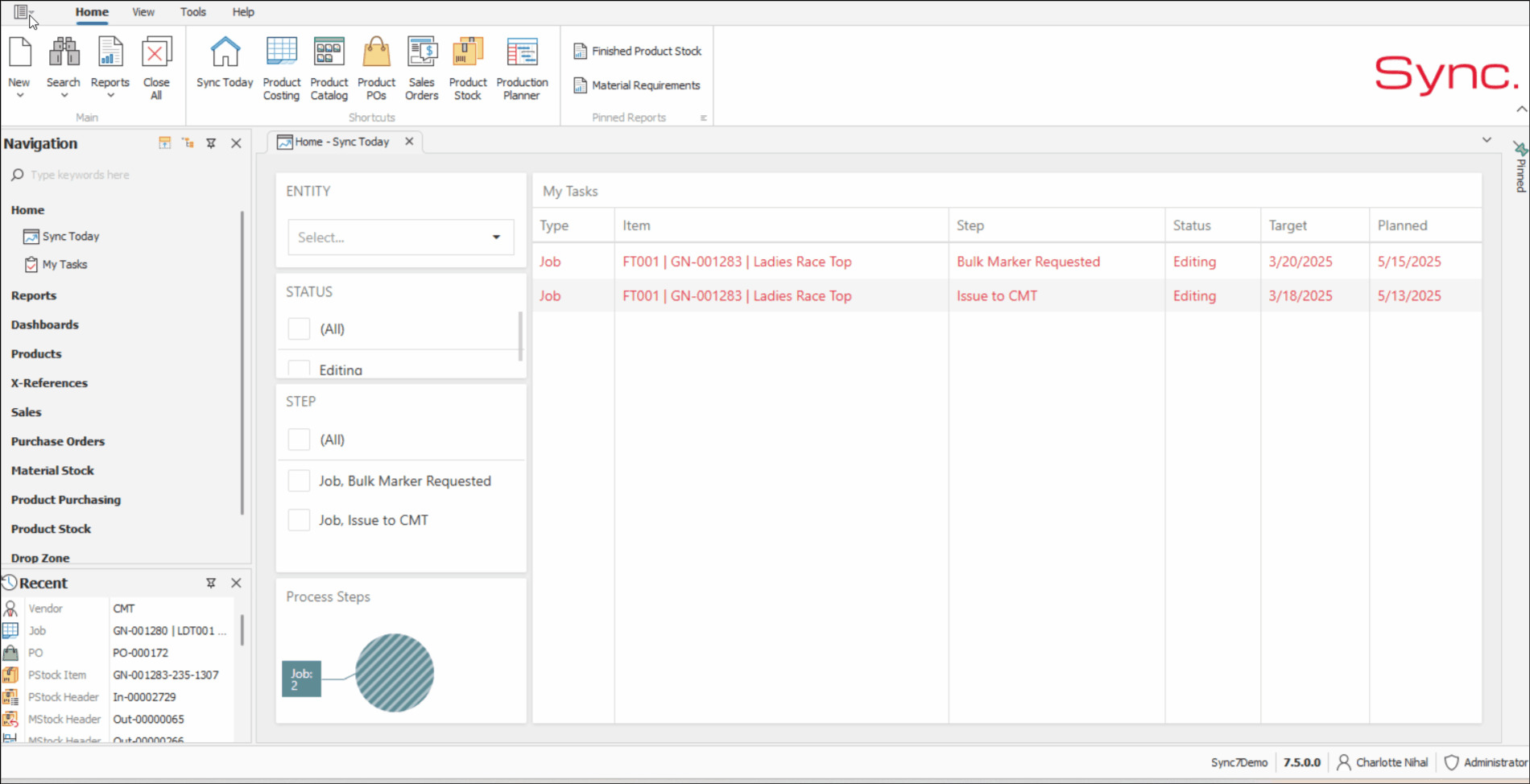Click the Finished Product Stock report icon

click(x=580, y=52)
